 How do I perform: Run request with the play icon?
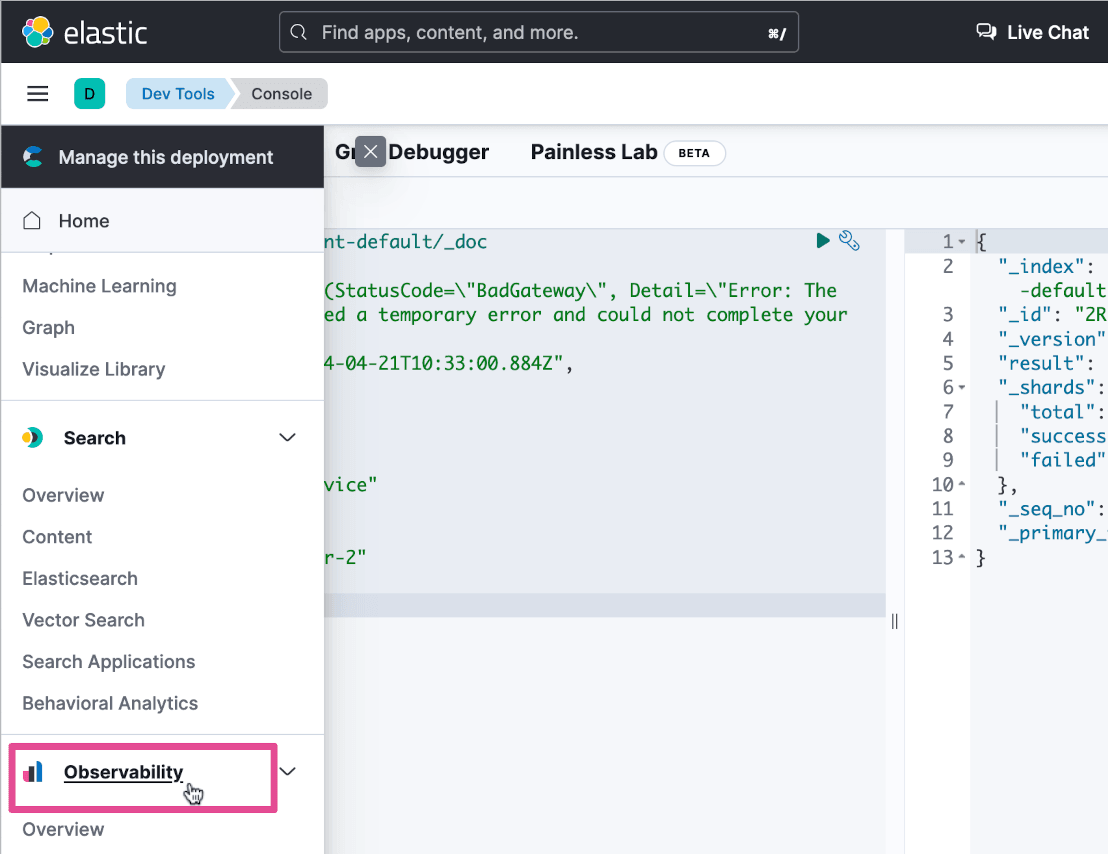823,240
